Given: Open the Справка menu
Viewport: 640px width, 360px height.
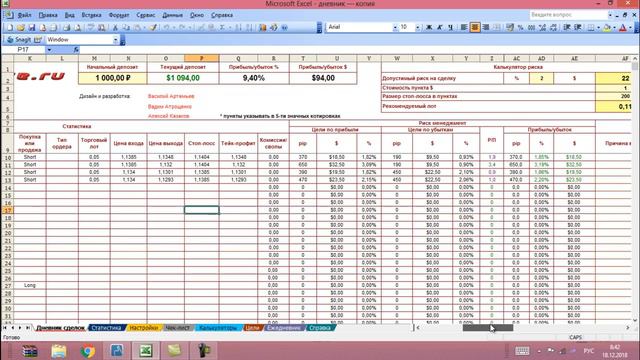Looking at the screenshot, I should click(222, 15).
